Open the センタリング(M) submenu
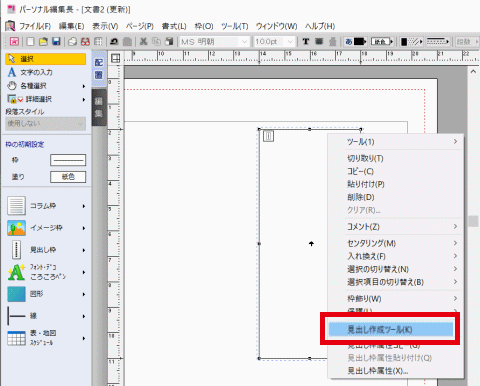 click(395, 243)
